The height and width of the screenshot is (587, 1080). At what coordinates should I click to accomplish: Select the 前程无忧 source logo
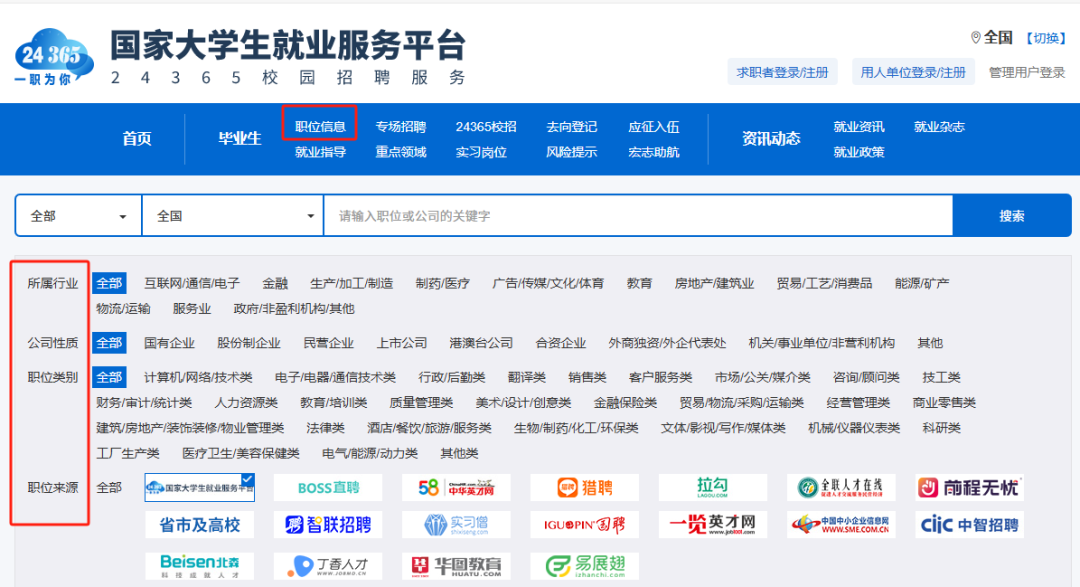pos(969,488)
